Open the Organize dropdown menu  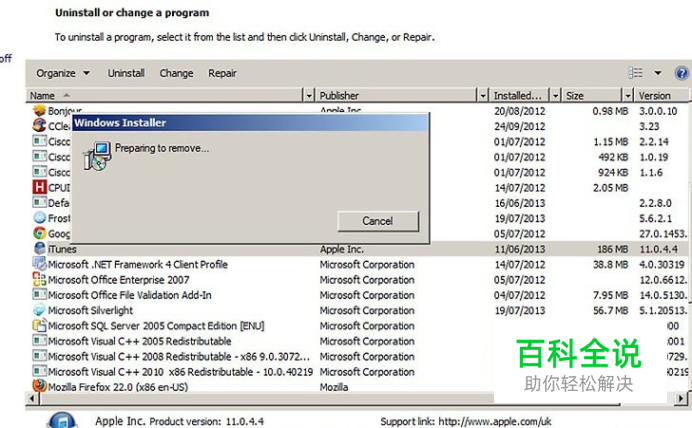(63, 73)
